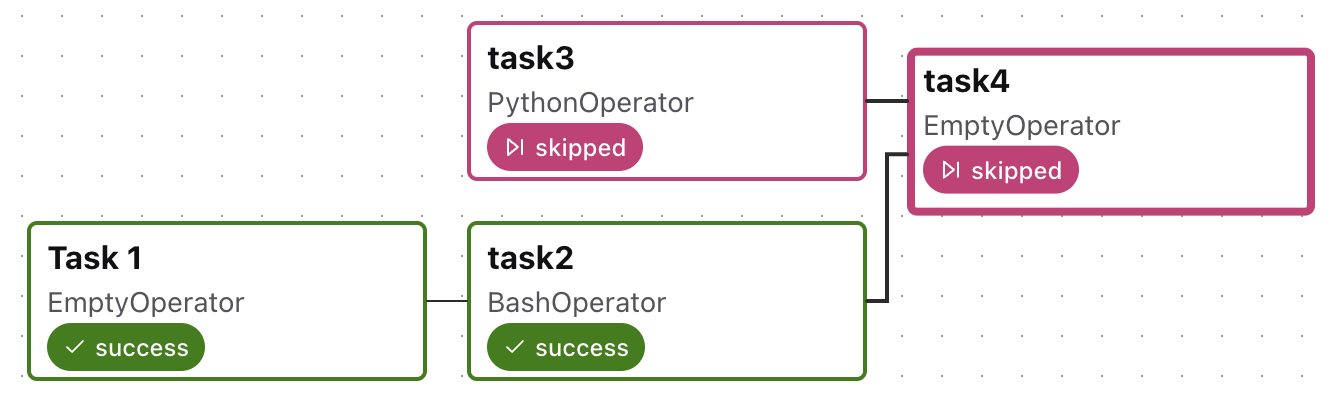Select the elbow edge from task2 to task4

tap(887, 230)
